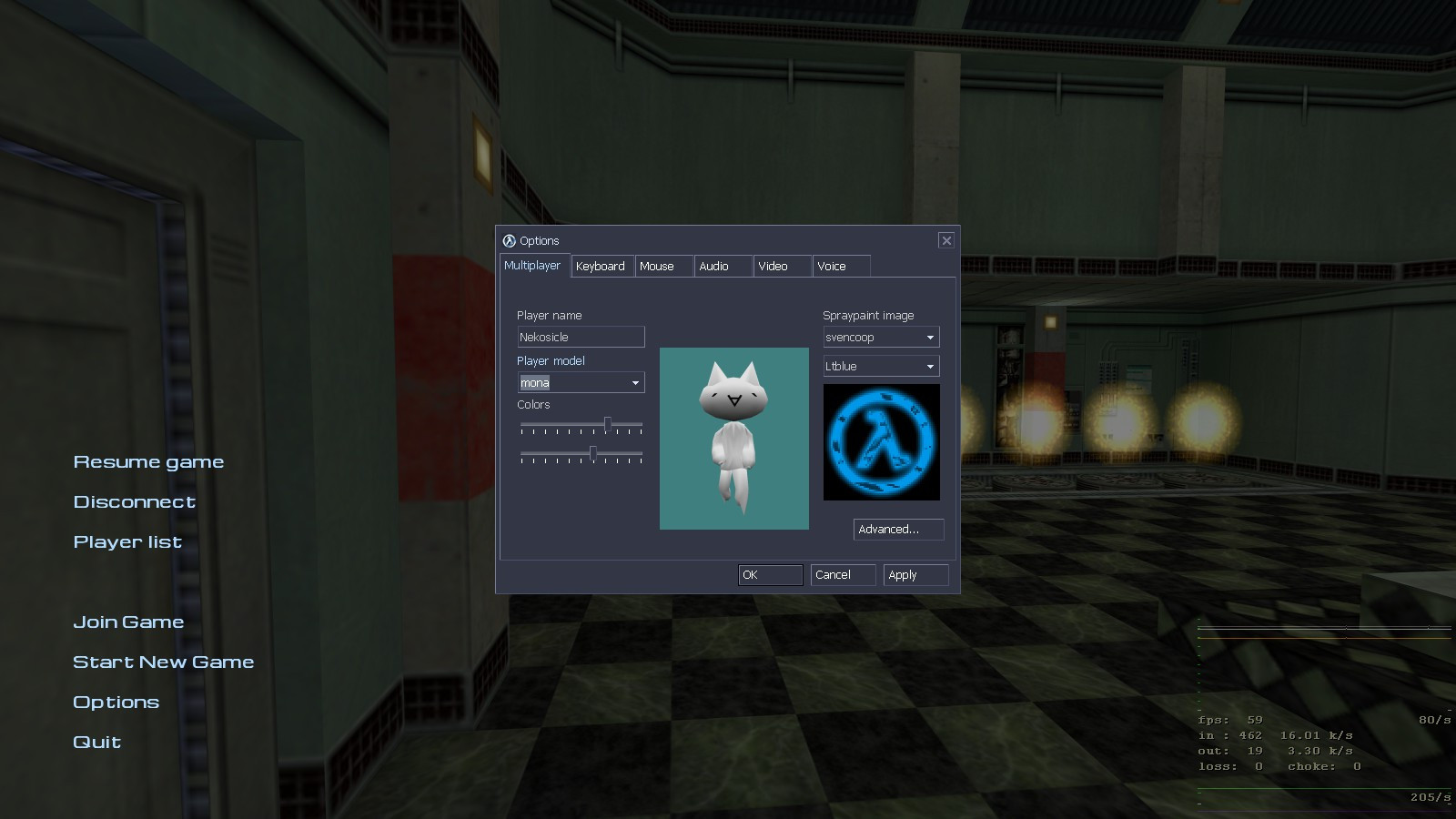The image size is (1456, 819).
Task: Adjust the top Colors slider handle
Action: pyautogui.click(x=608, y=425)
